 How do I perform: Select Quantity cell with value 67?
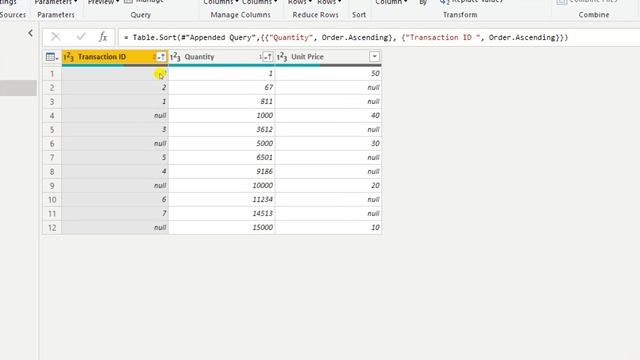coord(222,87)
